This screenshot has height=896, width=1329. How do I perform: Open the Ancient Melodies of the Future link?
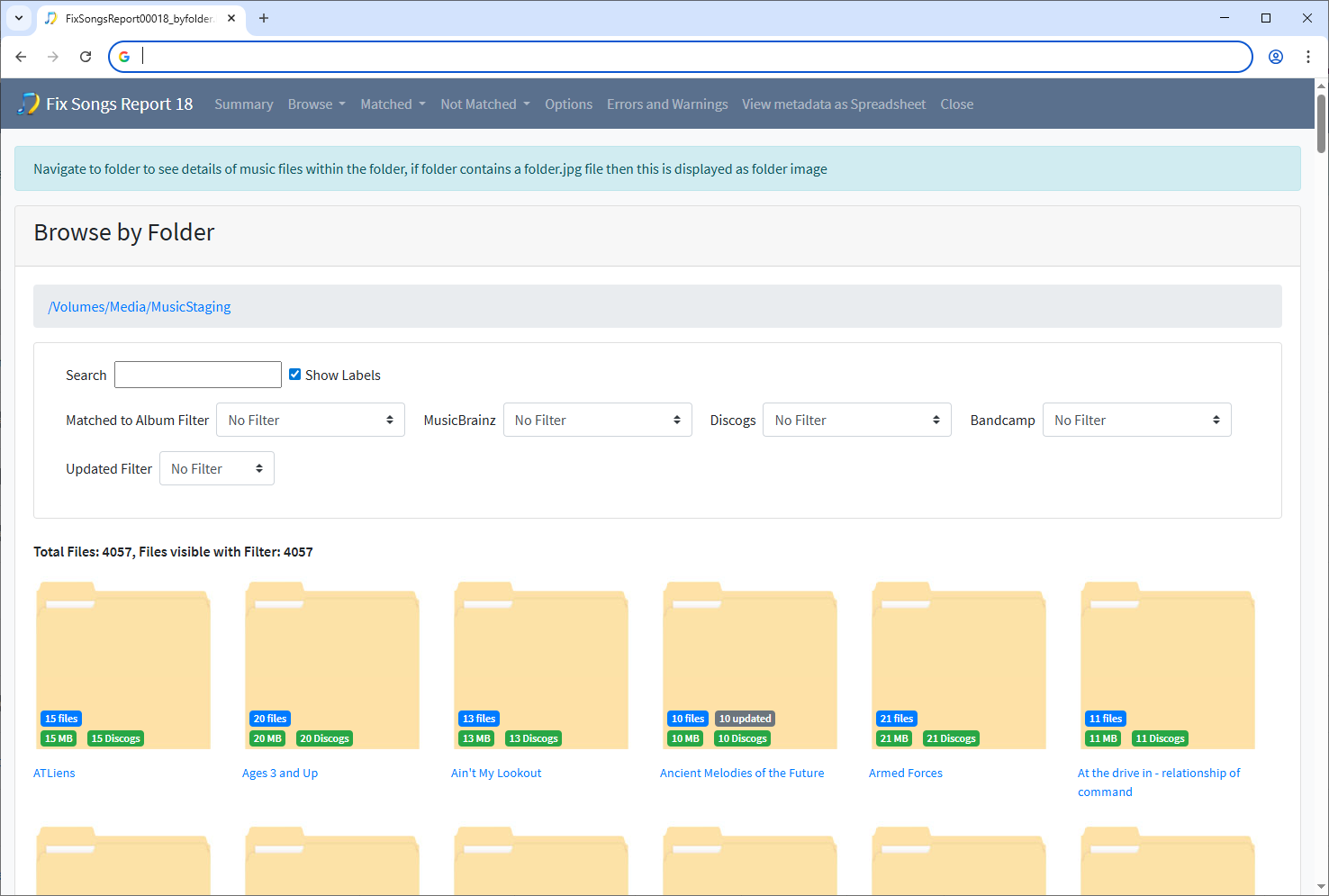[742, 773]
